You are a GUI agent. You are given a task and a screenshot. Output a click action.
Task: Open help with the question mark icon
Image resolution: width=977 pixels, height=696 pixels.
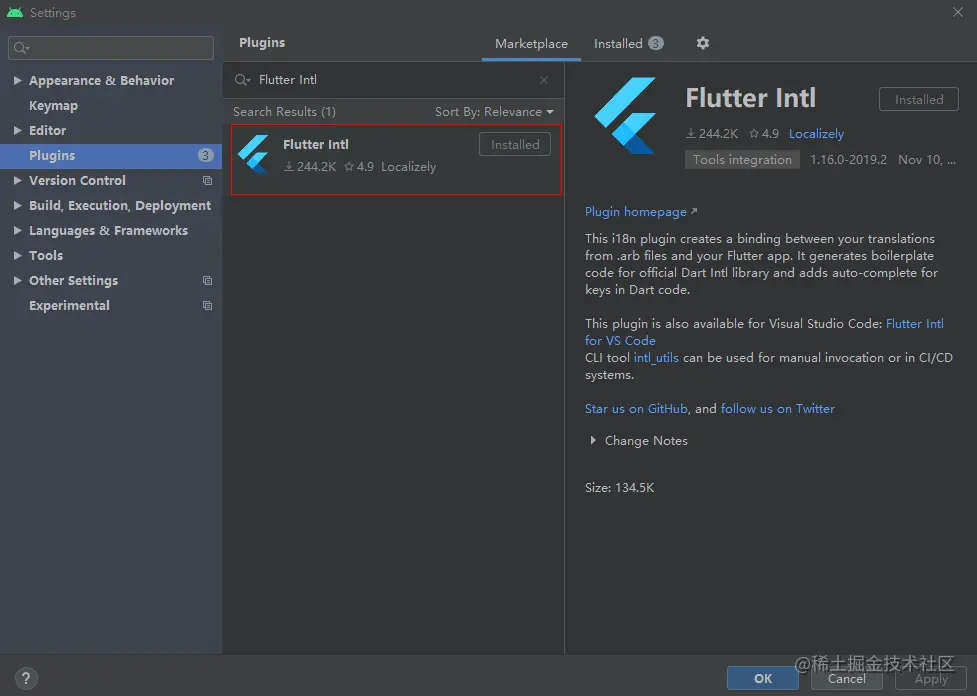click(26, 678)
